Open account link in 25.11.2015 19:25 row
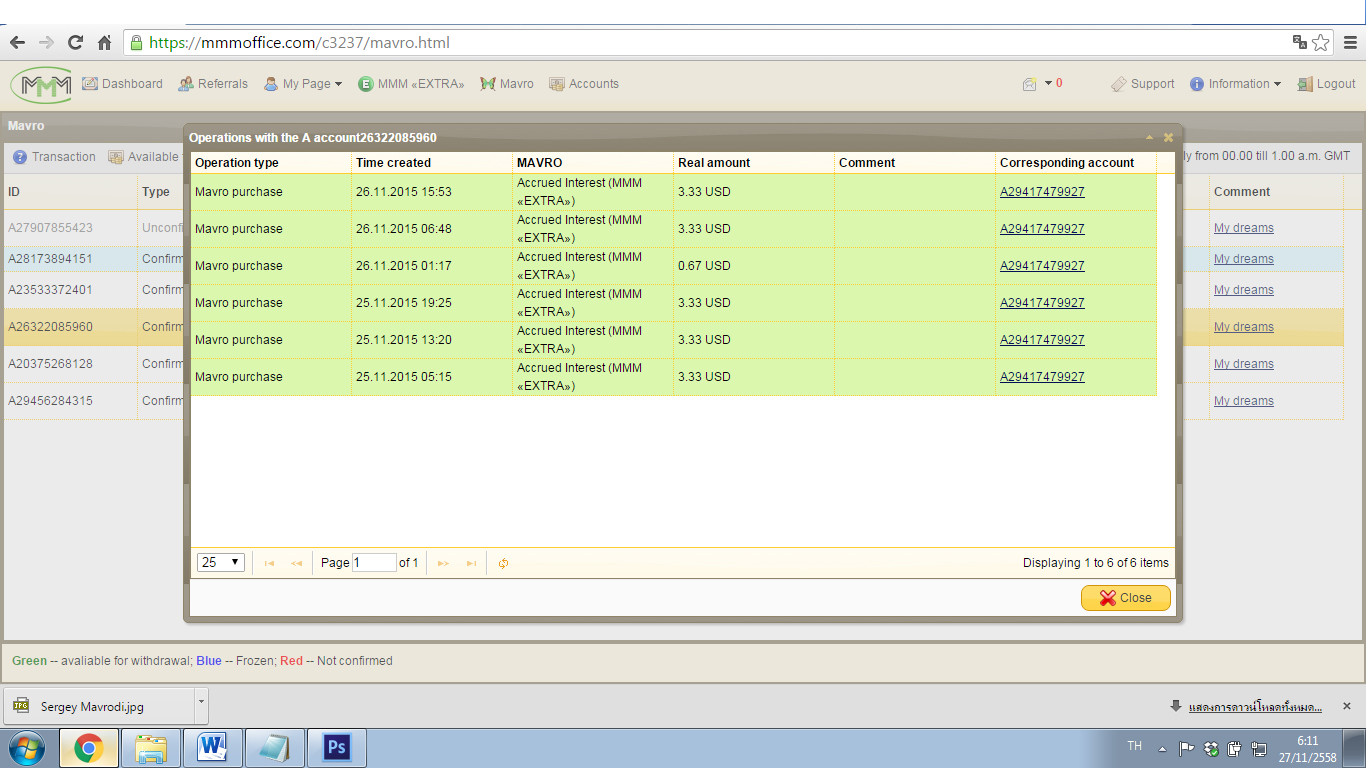Image resolution: width=1366 pixels, height=768 pixels. (x=1042, y=303)
